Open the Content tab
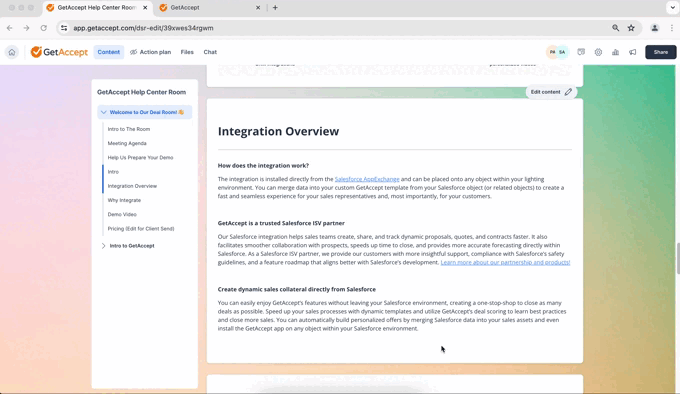The width and height of the screenshot is (680, 394). coord(108,52)
